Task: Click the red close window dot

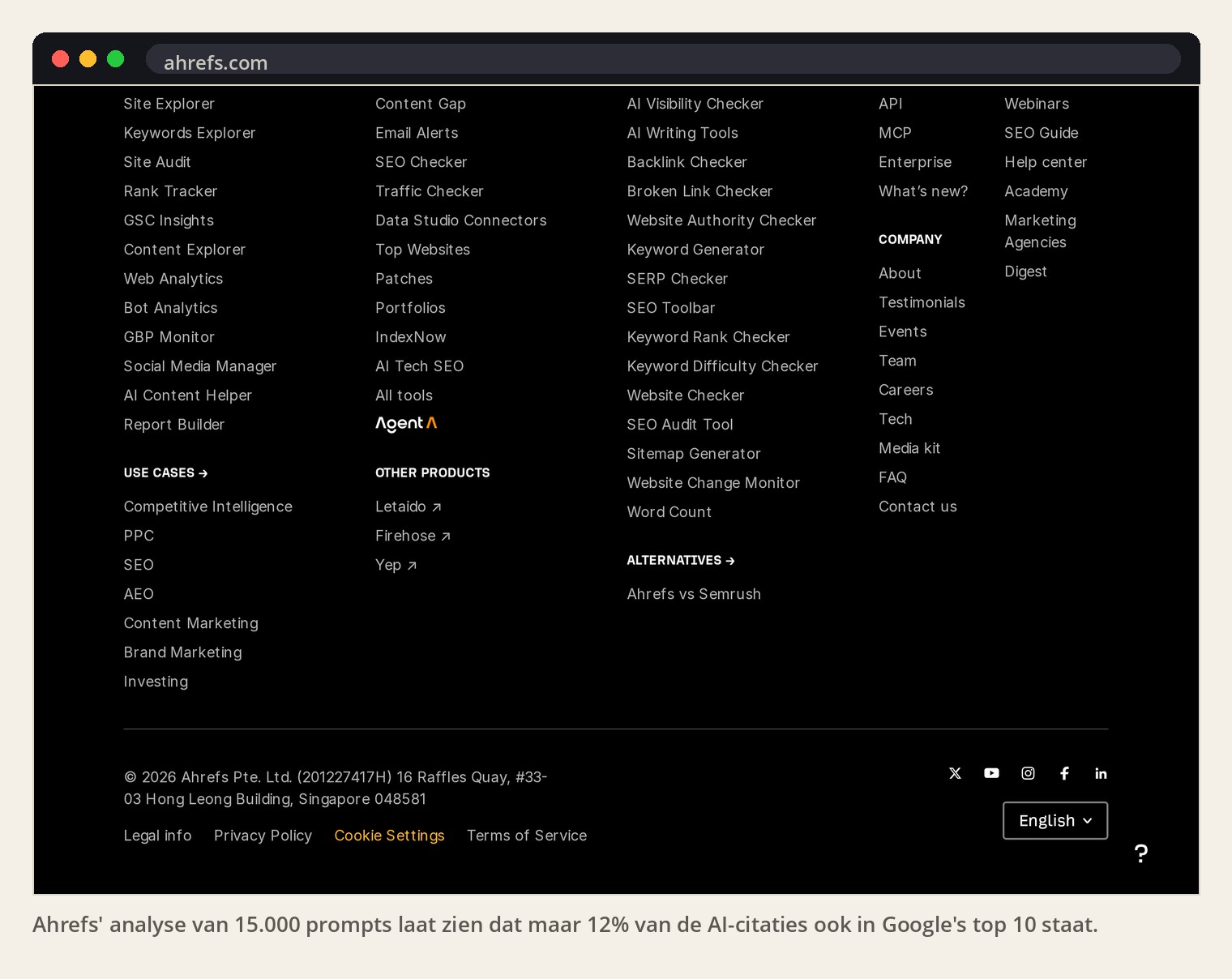Action: [x=61, y=58]
